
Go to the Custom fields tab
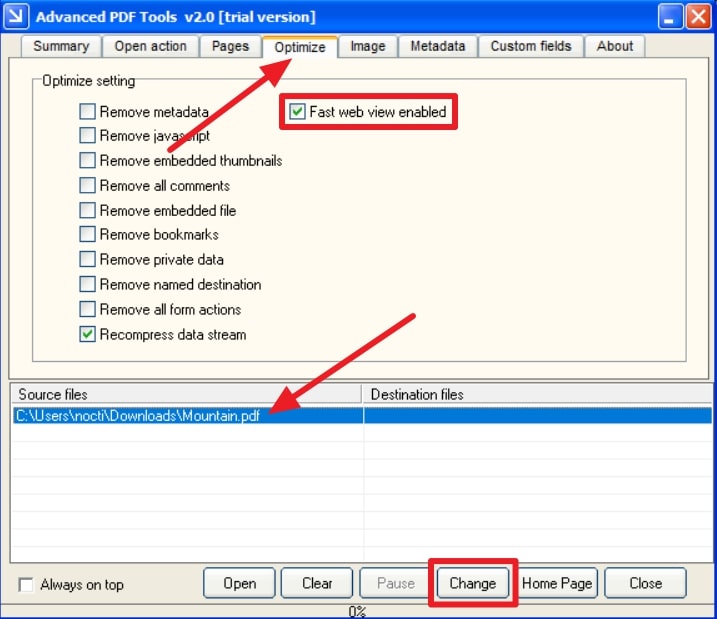click(x=531, y=46)
